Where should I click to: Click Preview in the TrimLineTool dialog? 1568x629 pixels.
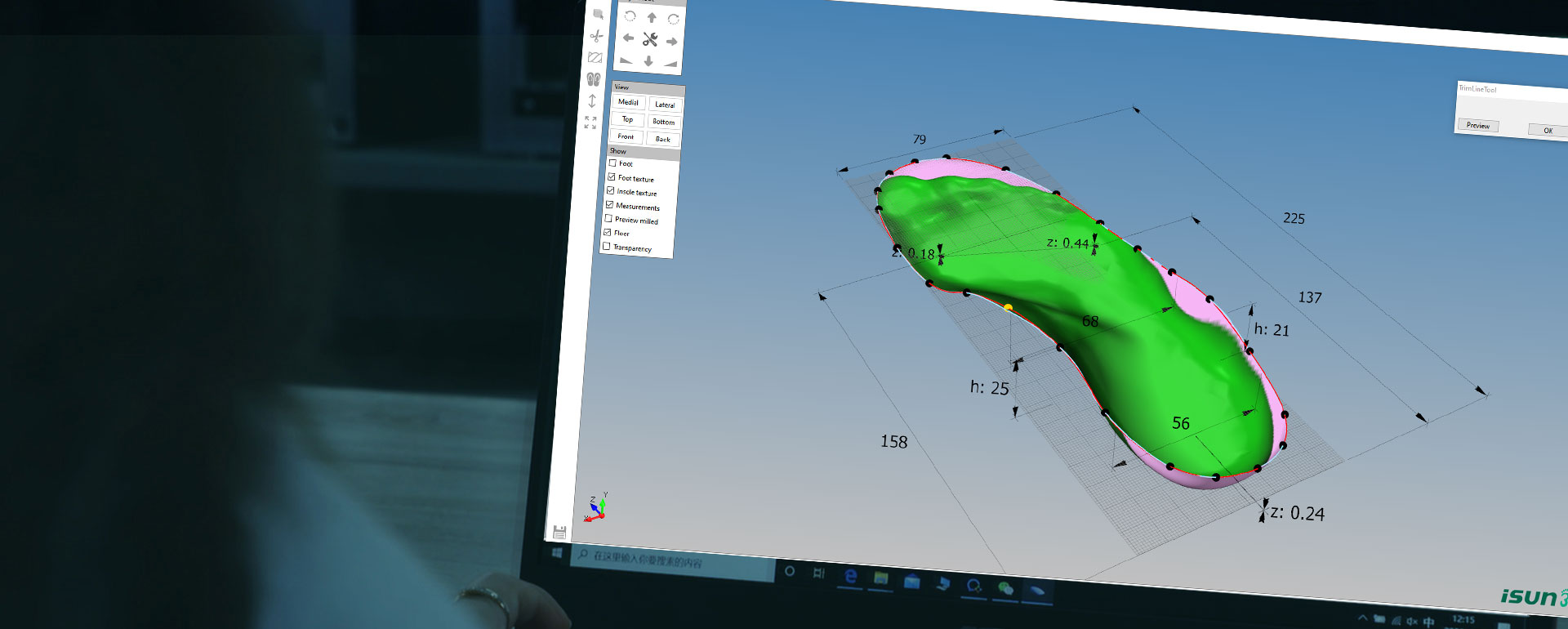coord(1477,125)
